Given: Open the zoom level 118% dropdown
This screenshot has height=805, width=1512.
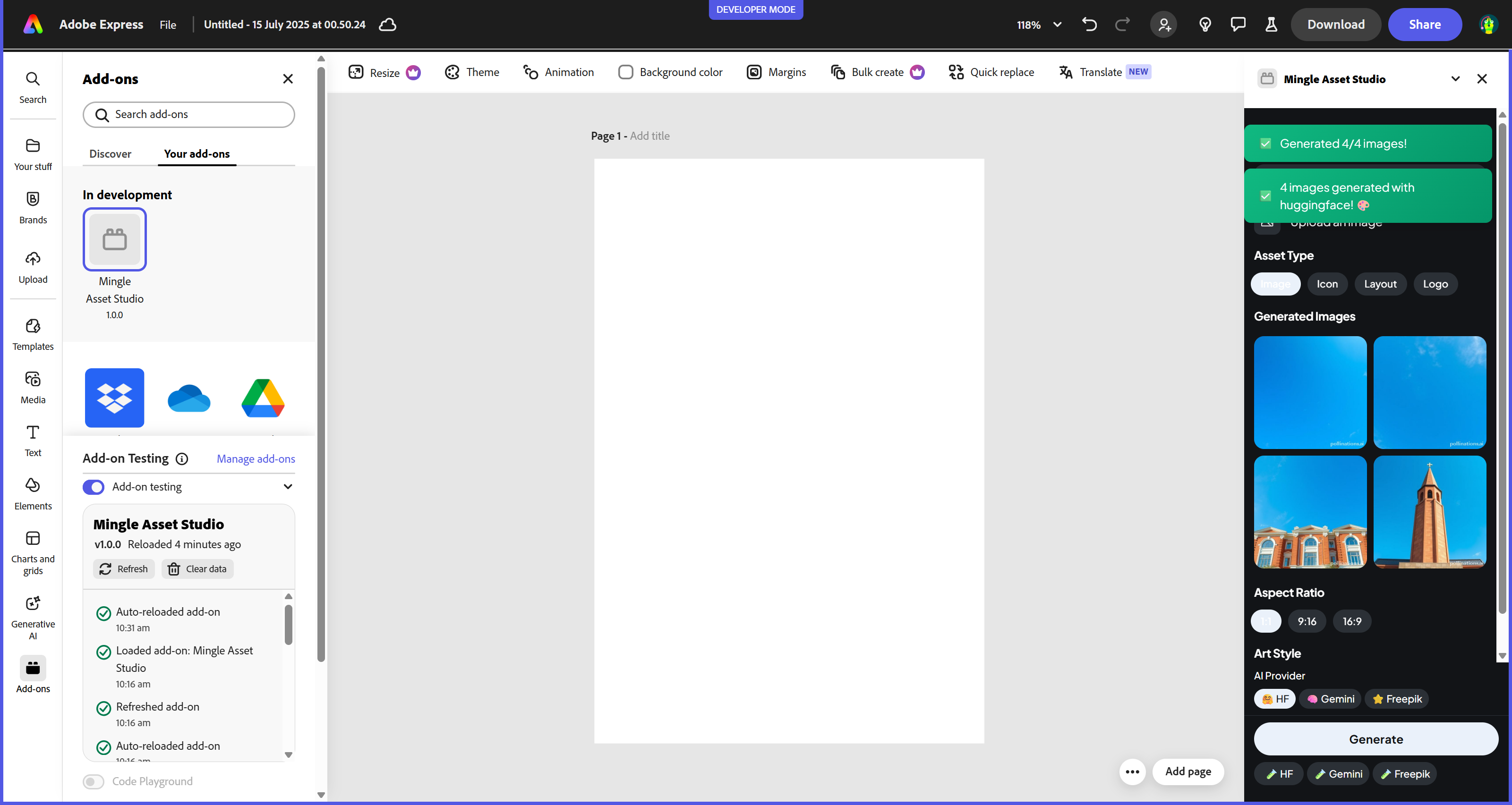Looking at the screenshot, I should tap(1039, 25).
